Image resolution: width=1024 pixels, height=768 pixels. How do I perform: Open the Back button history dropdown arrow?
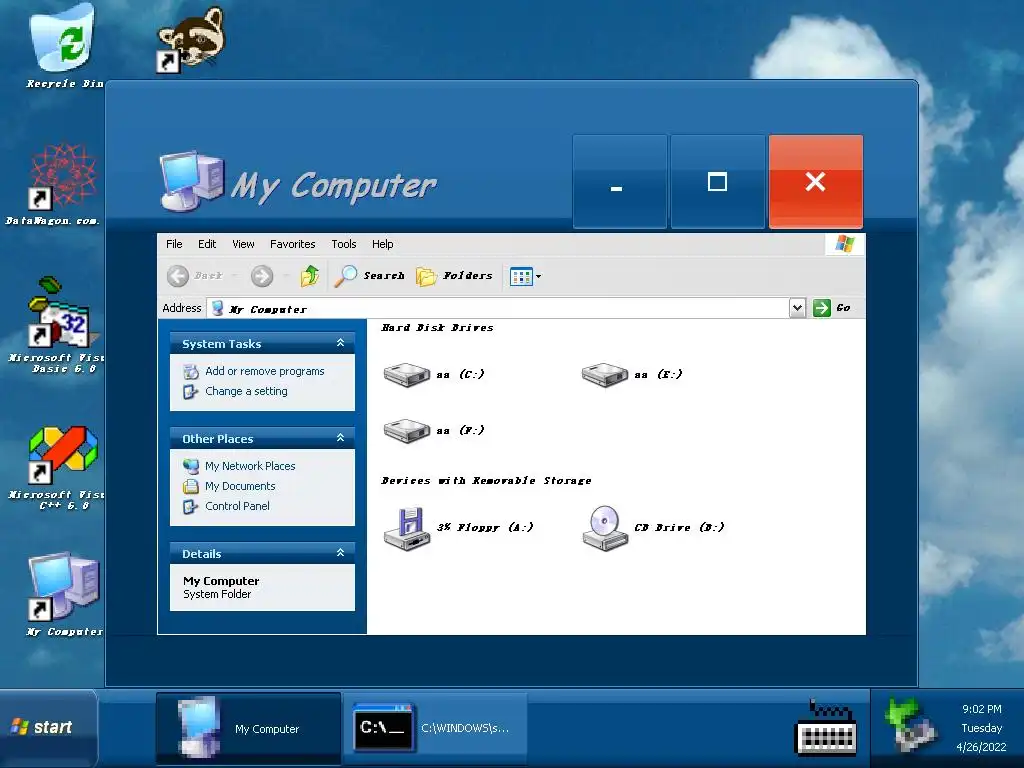coord(235,276)
